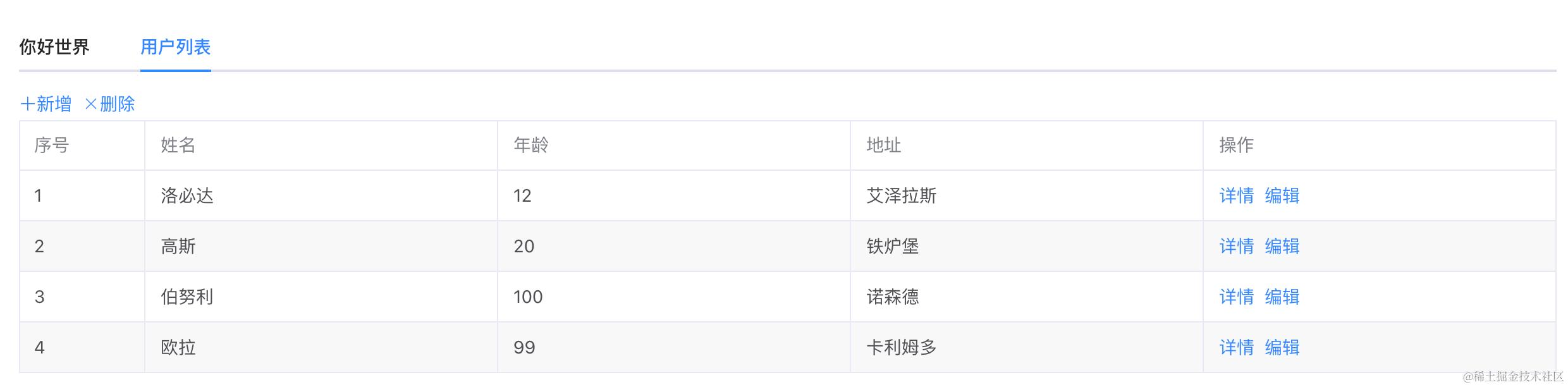Screen dimensions: 1568x387
Task: Click 编辑 for 欧拉 row
Action: tap(1282, 348)
